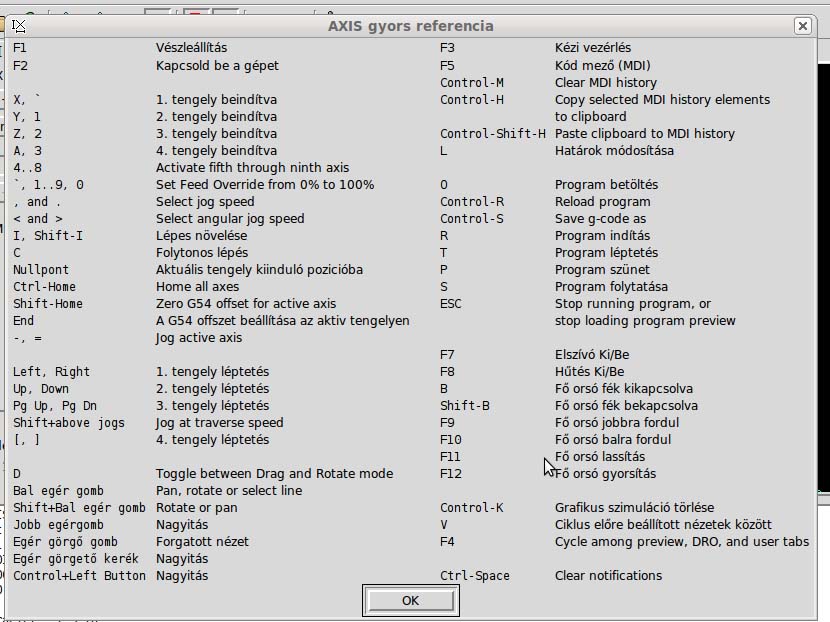Image resolution: width=830 pixels, height=622 pixels.
Task: Click the Program betöltés entry
Action: coord(606,185)
